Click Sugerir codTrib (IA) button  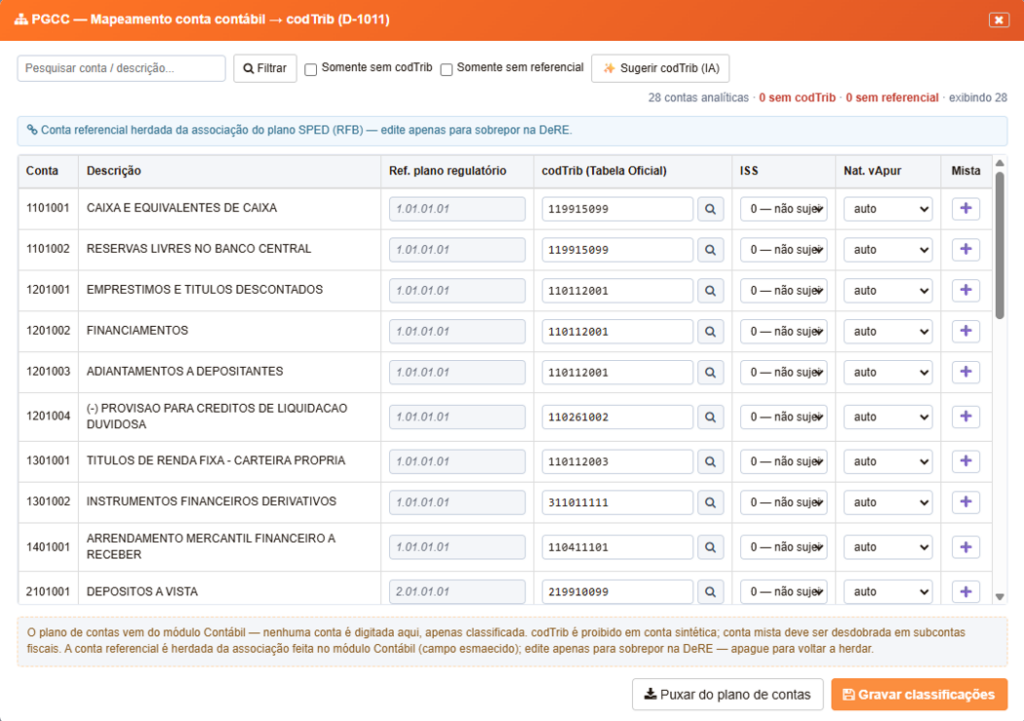pyautogui.click(x=660, y=68)
